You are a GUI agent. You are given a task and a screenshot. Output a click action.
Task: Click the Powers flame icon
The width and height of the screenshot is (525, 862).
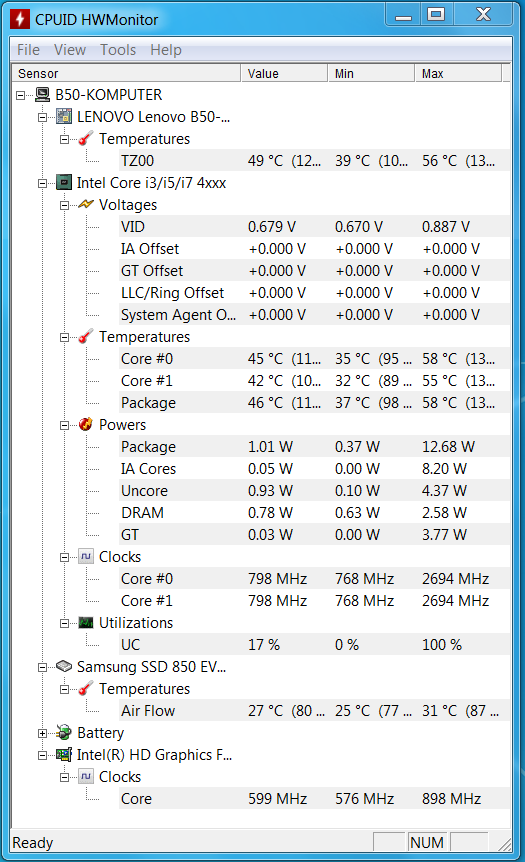(86, 424)
